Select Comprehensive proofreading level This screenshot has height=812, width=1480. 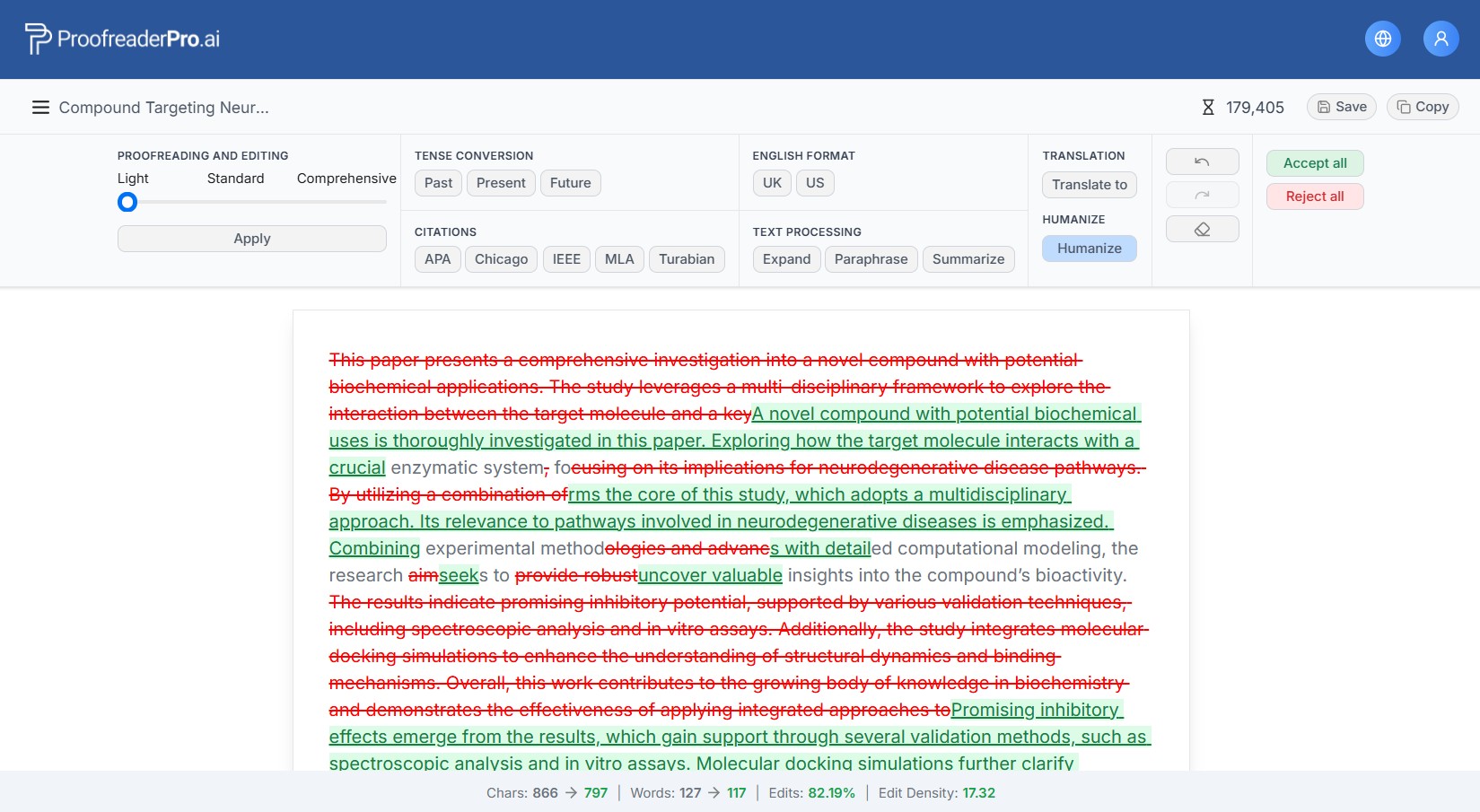click(x=346, y=179)
